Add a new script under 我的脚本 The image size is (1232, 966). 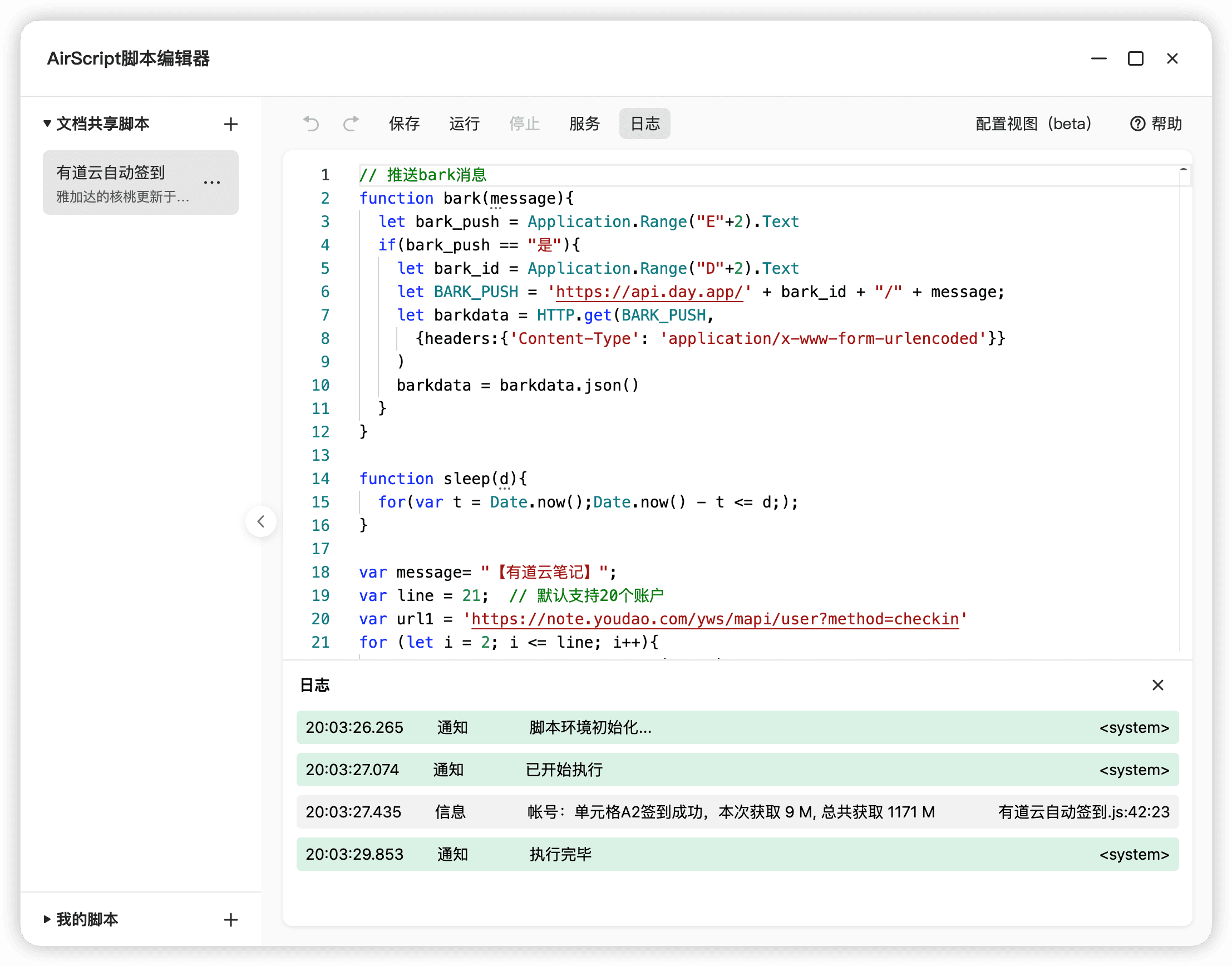(x=230, y=920)
